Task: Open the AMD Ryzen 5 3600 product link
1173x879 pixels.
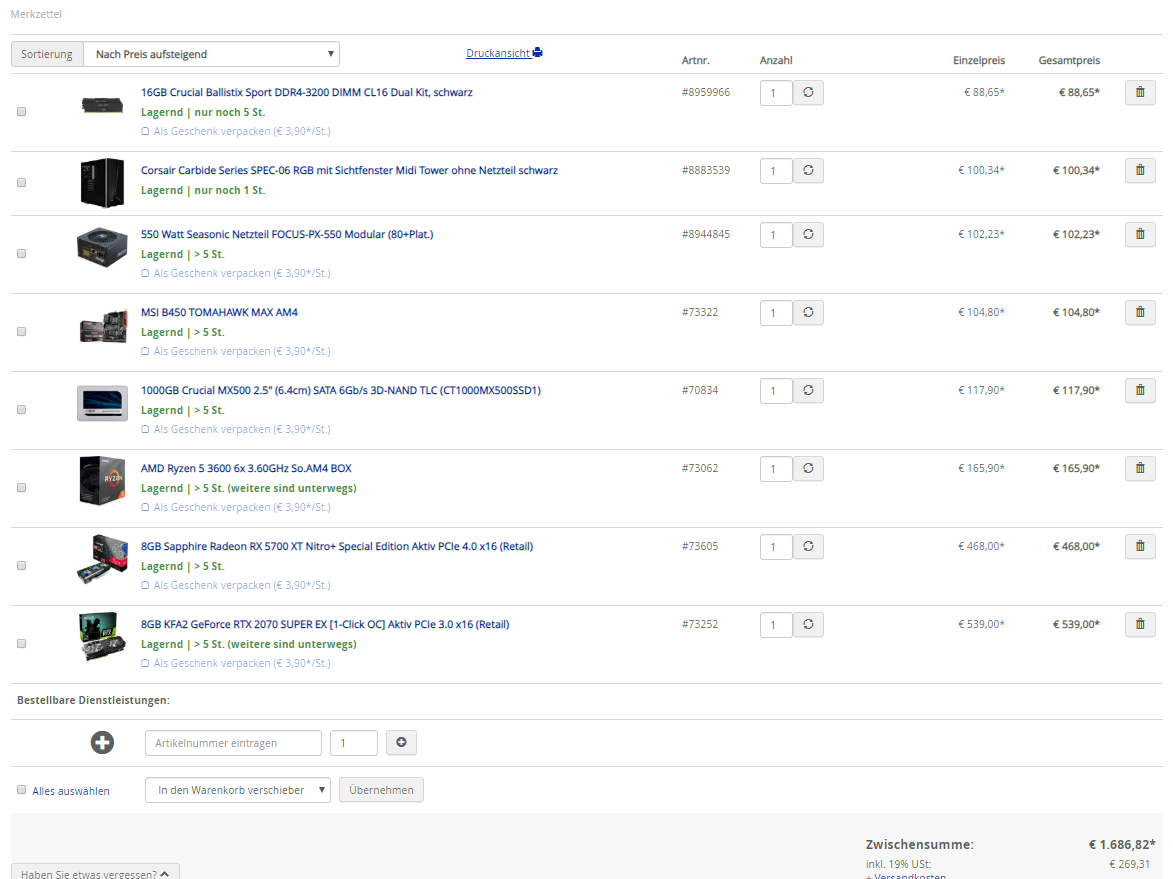Action: [x=246, y=468]
